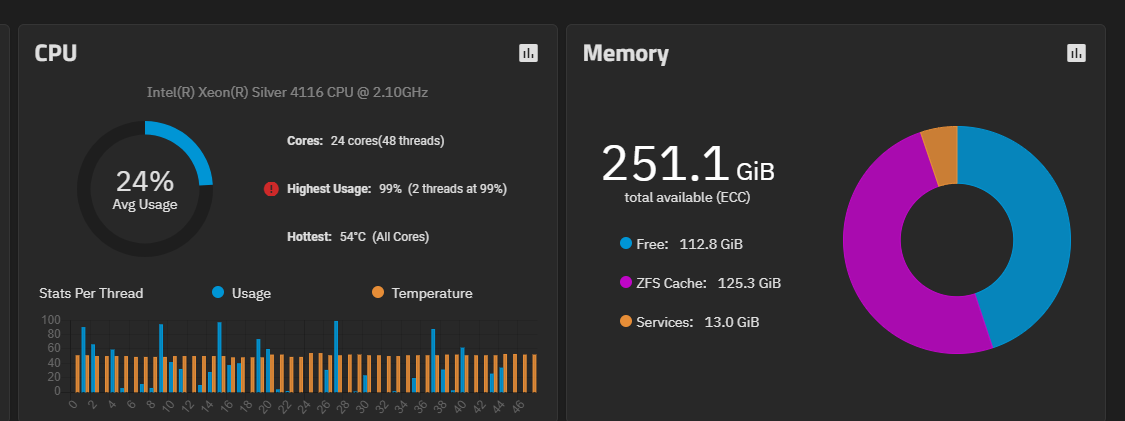Click the Hottest 54°C temperature reading
Viewport: 1125px width, 421px height.
coord(357,237)
